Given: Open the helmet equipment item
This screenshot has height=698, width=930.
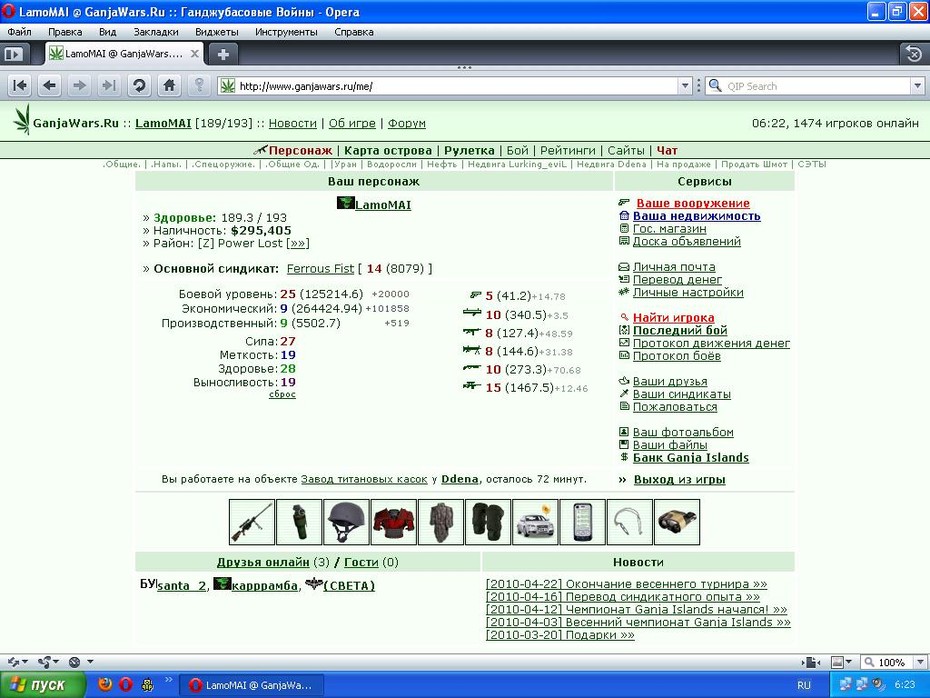Looking at the screenshot, I should (x=346, y=522).
